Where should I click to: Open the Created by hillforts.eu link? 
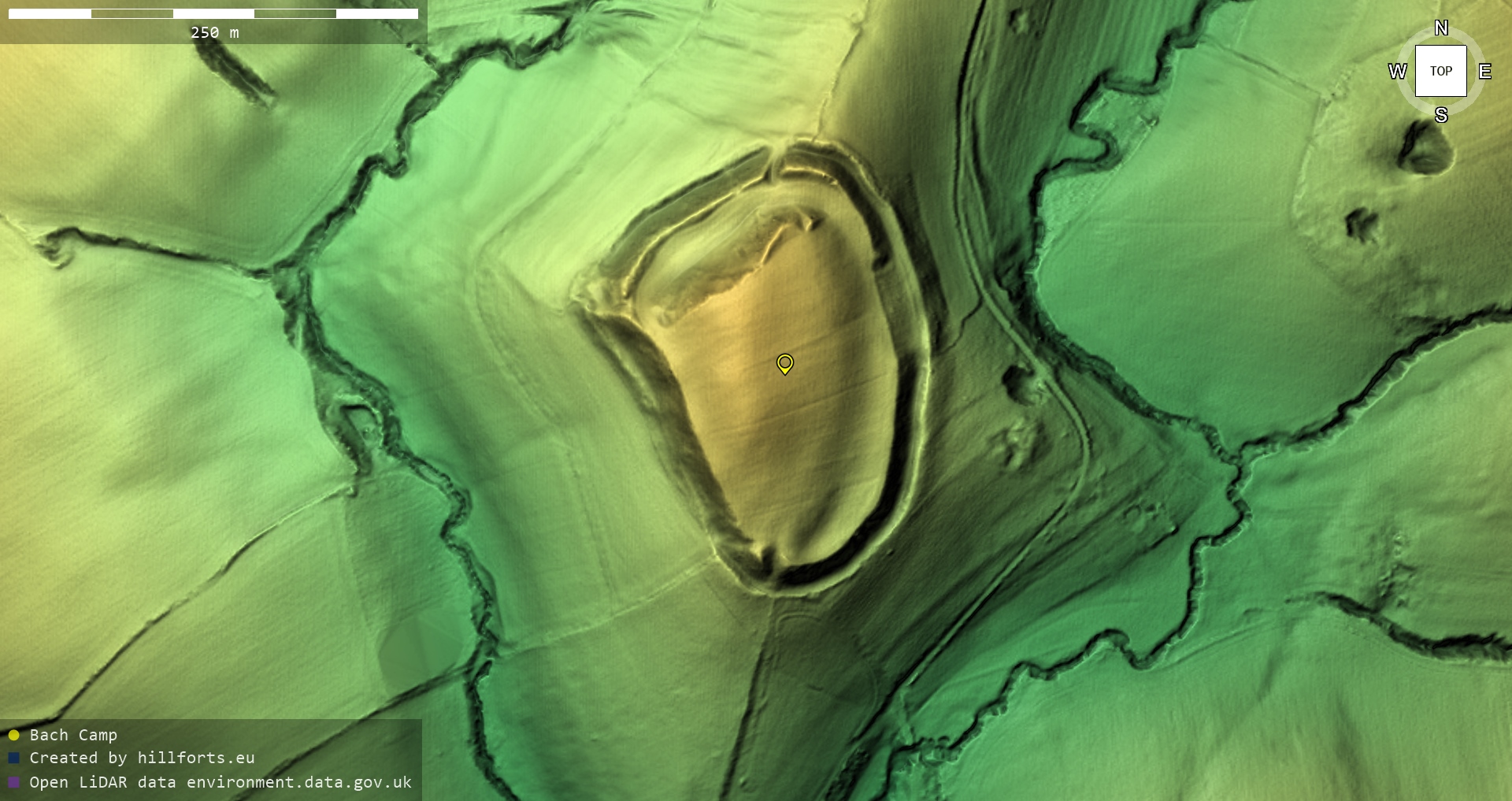click(142, 758)
